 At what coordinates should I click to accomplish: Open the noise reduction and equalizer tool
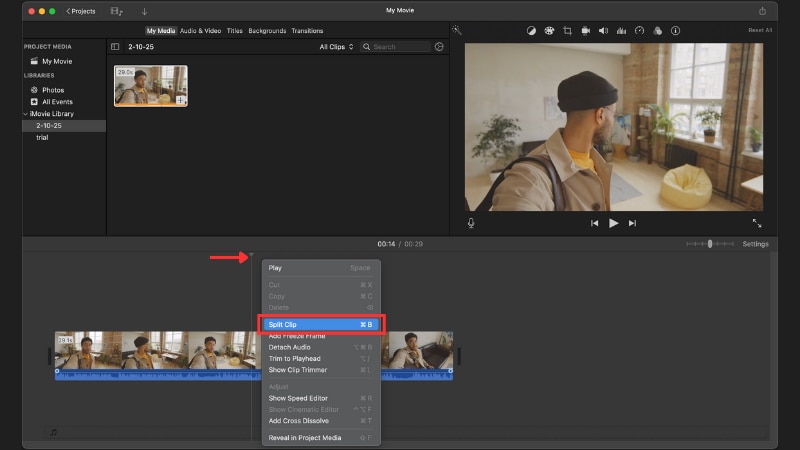[x=621, y=31]
